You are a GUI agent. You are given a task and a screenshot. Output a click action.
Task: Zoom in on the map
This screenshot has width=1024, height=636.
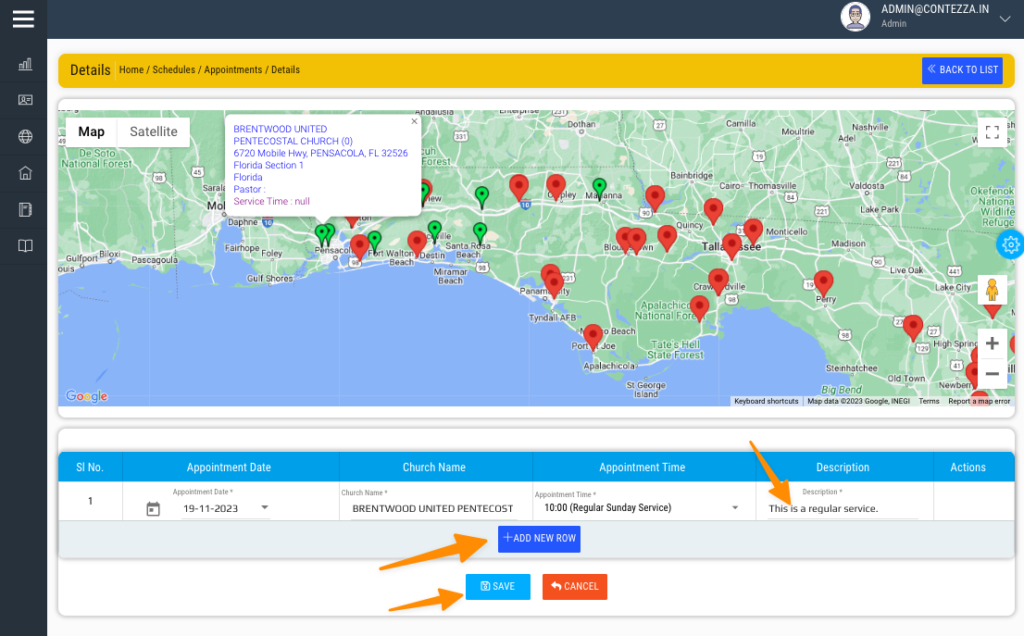click(x=992, y=343)
